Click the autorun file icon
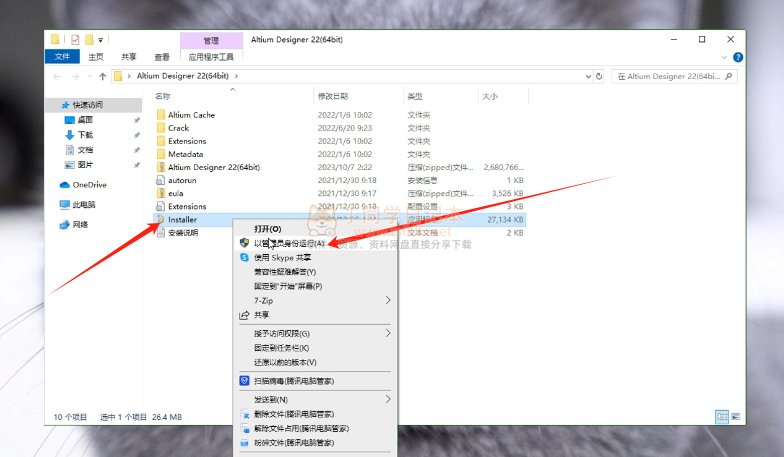Screen dimensions: 784x457 160,180
